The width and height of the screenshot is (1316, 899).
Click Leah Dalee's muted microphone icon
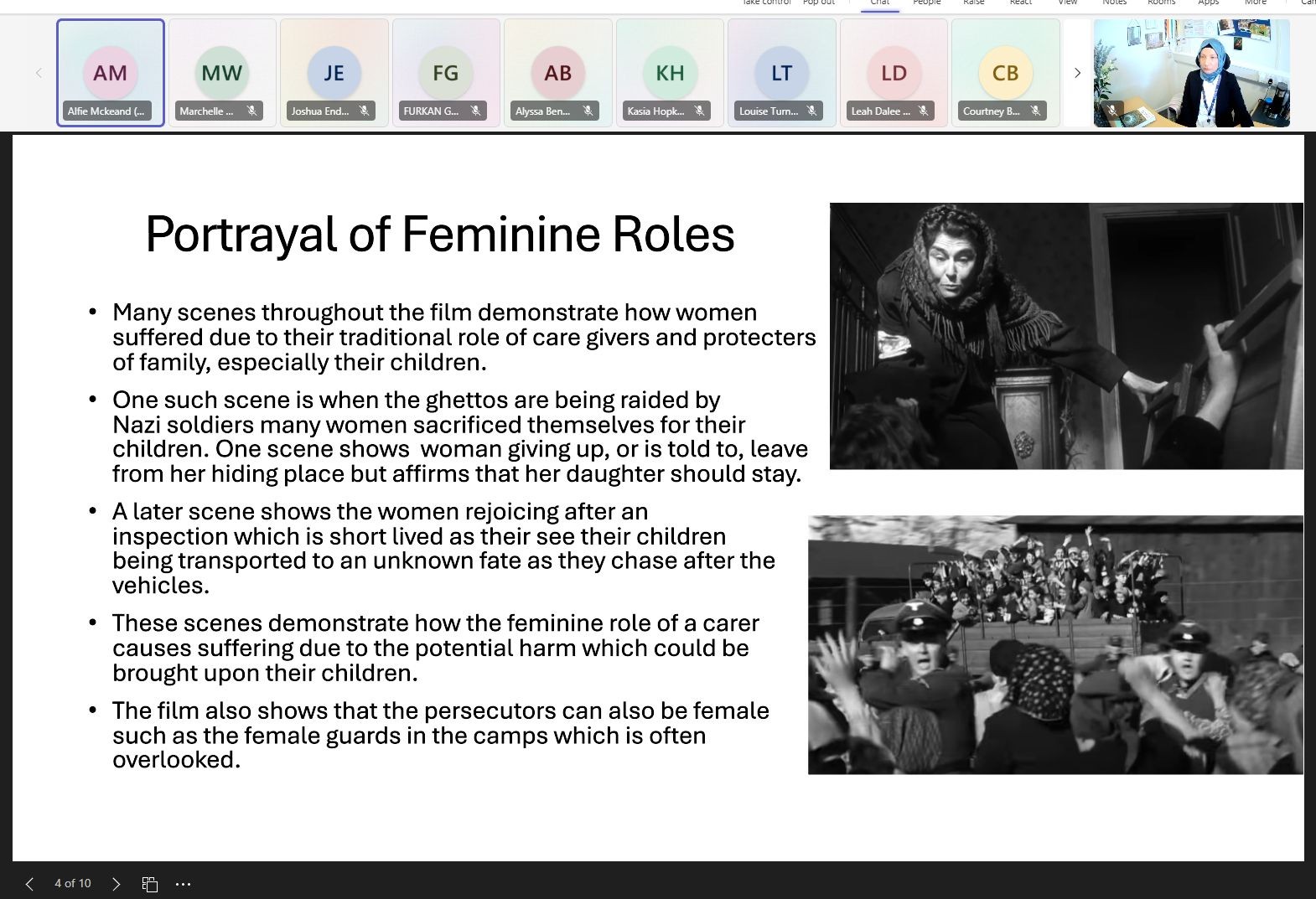click(x=923, y=111)
